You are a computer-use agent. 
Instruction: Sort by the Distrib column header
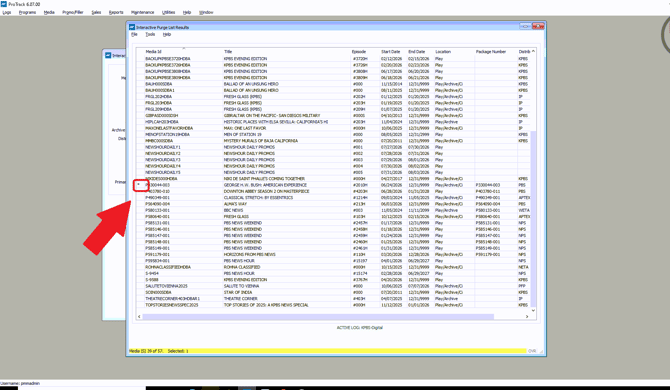click(x=524, y=51)
